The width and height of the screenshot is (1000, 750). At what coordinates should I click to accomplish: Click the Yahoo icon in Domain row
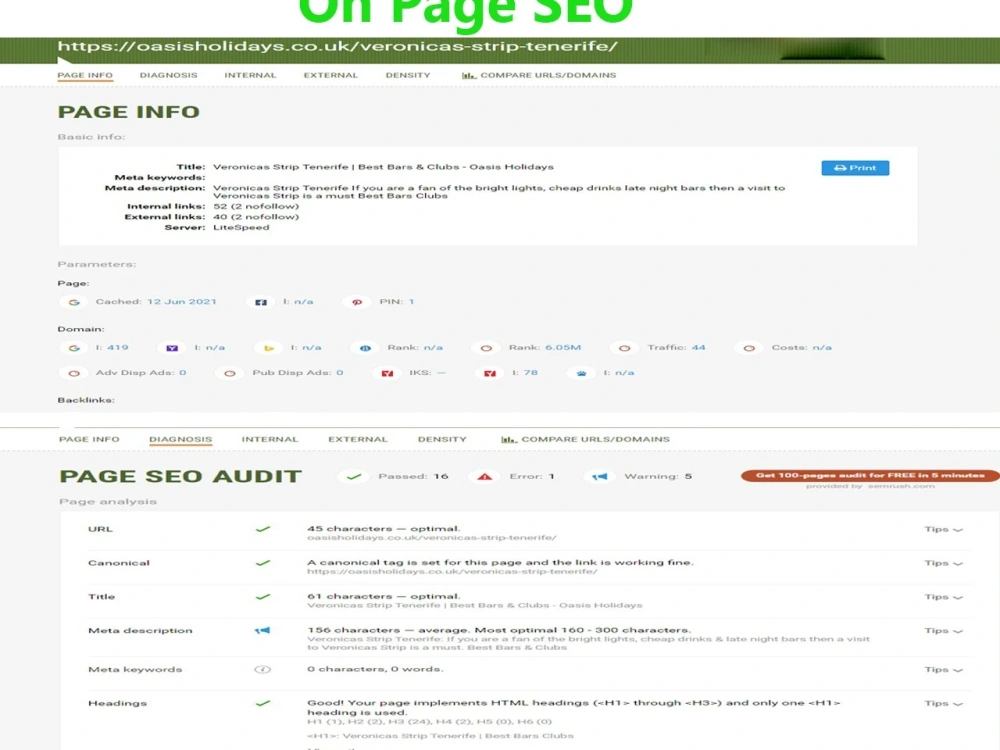172,348
